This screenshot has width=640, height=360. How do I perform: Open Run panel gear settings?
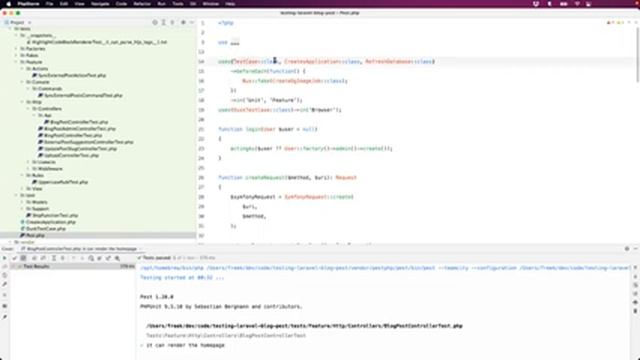tap(627, 249)
